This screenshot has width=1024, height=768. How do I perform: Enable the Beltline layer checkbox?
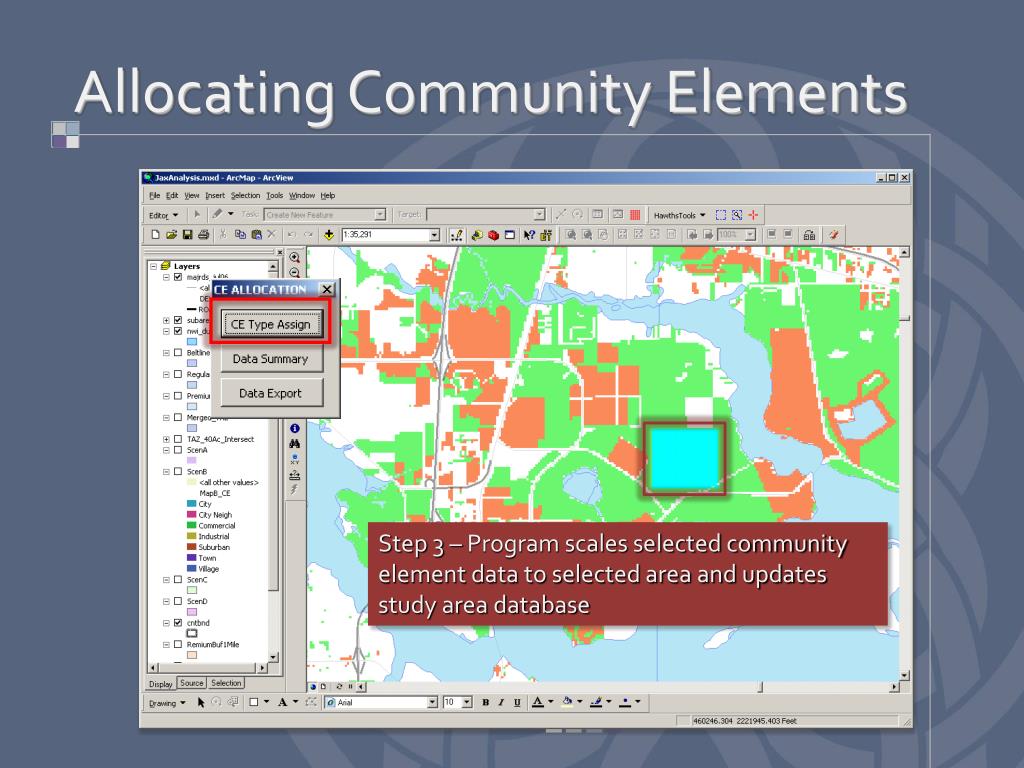point(178,353)
